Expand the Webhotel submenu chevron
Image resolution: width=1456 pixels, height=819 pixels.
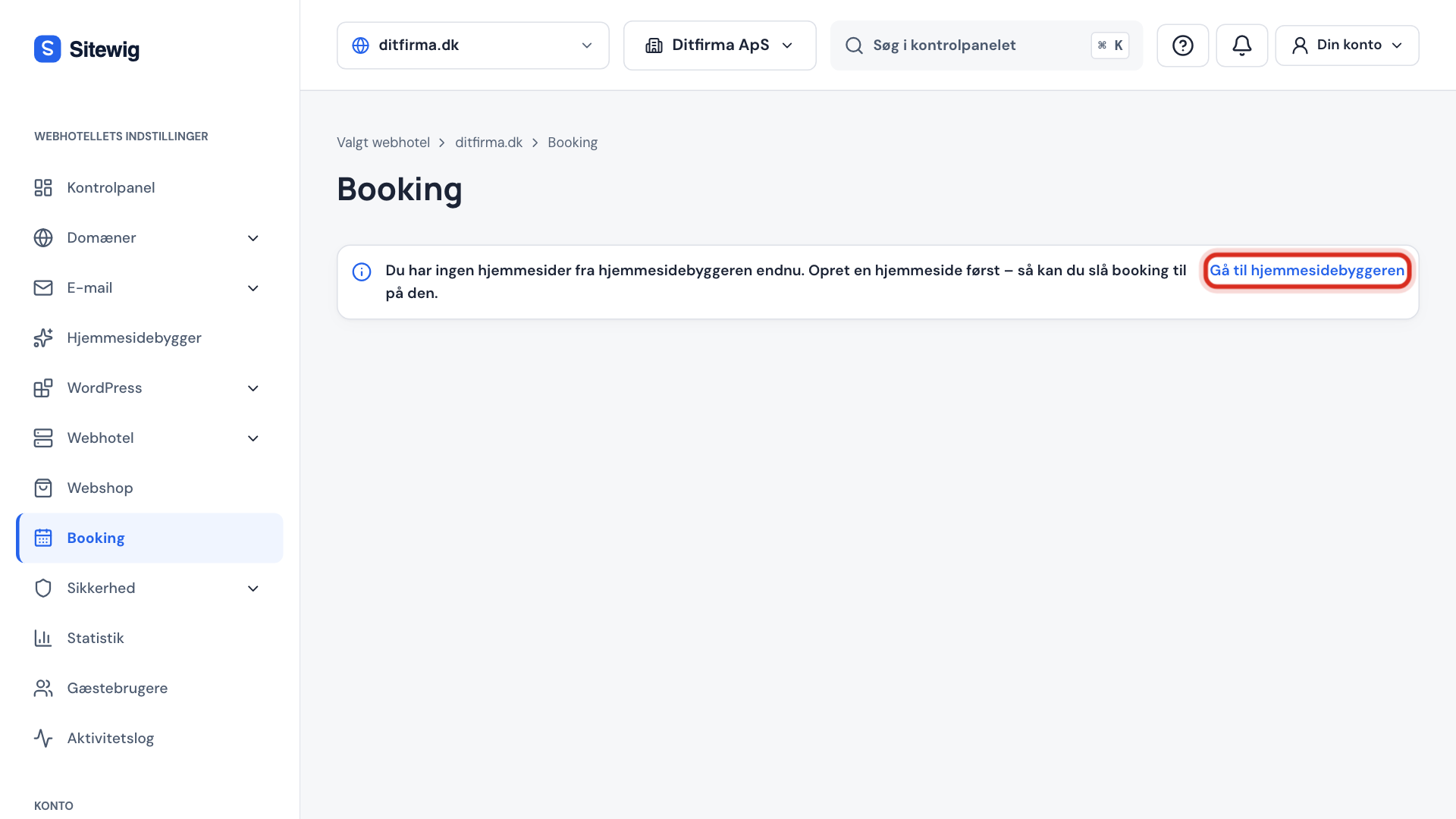click(253, 438)
